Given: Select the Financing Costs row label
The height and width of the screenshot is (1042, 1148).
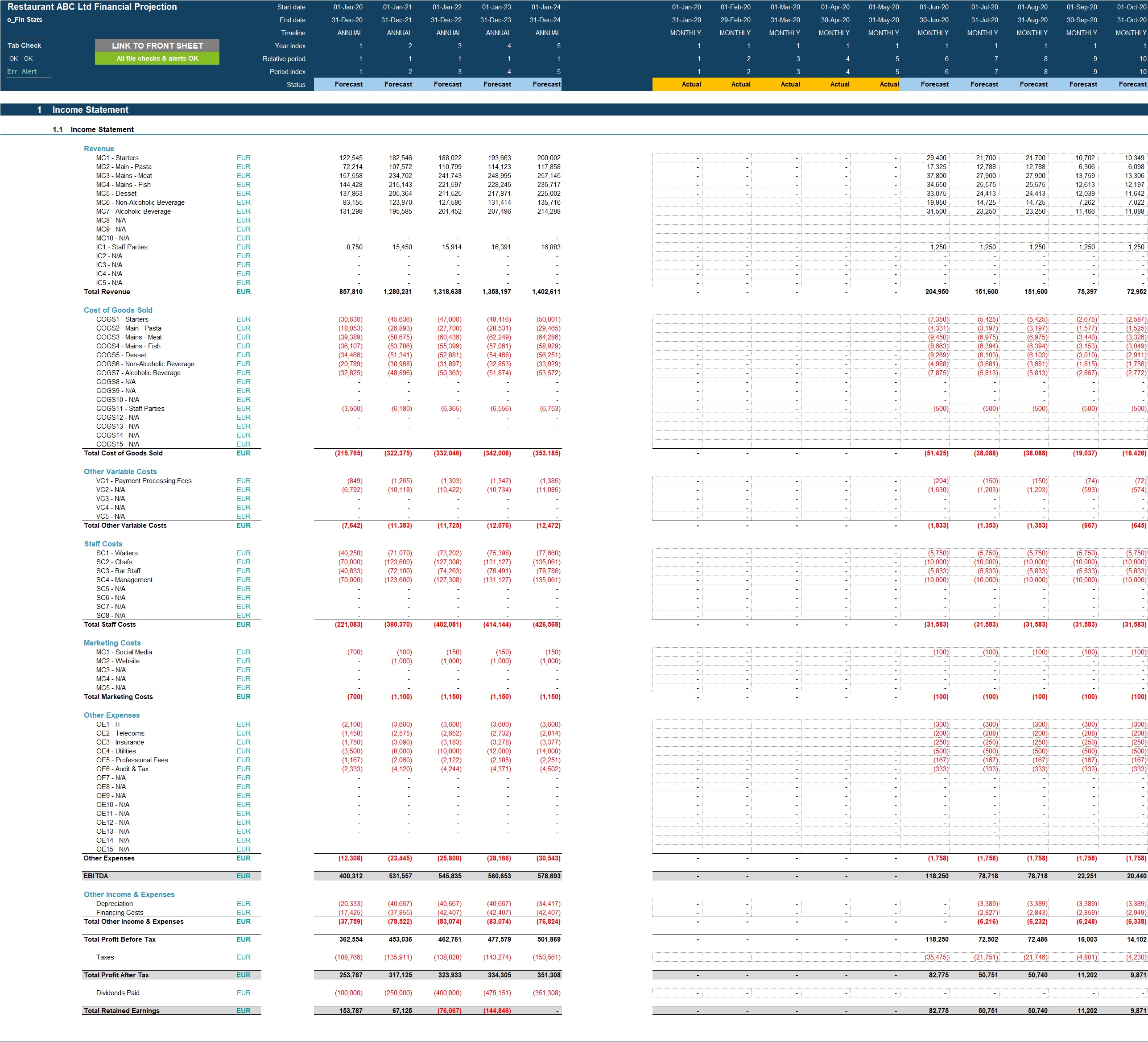Looking at the screenshot, I should pyautogui.click(x=120, y=913).
